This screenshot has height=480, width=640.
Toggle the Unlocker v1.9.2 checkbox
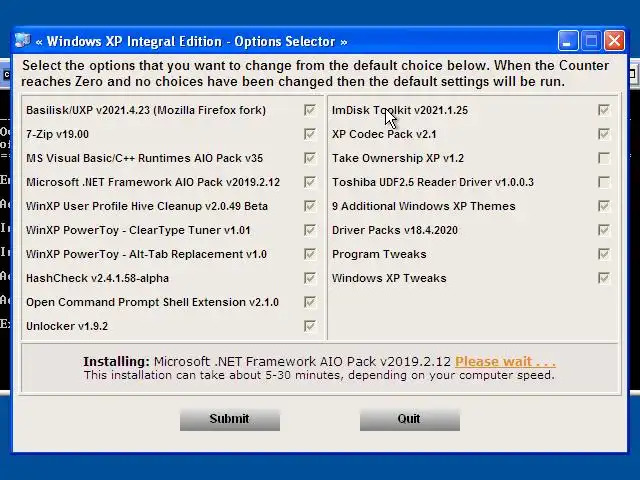point(309,326)
